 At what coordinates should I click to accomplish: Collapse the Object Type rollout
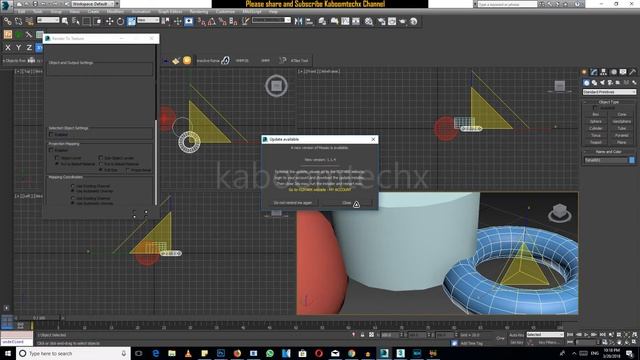609,102
